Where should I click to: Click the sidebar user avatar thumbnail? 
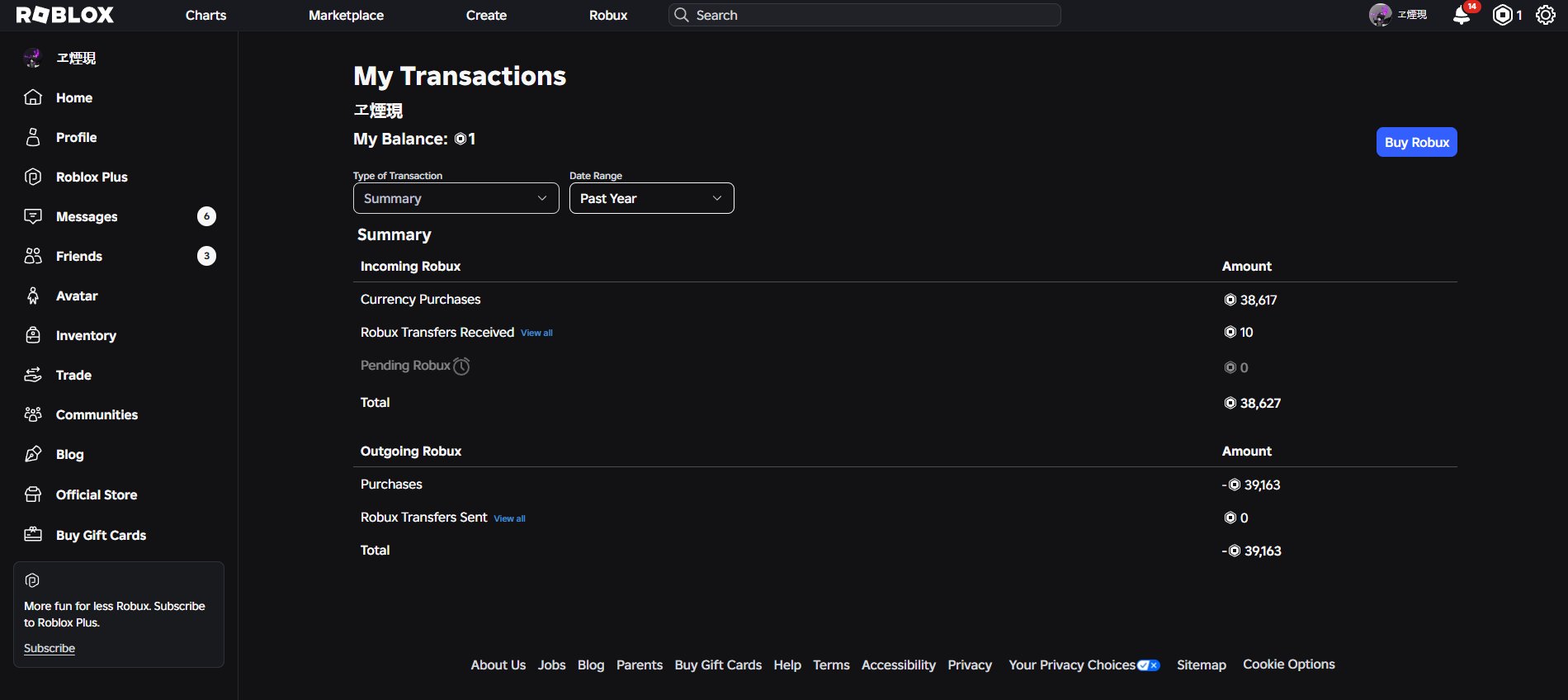pos(33,58)
